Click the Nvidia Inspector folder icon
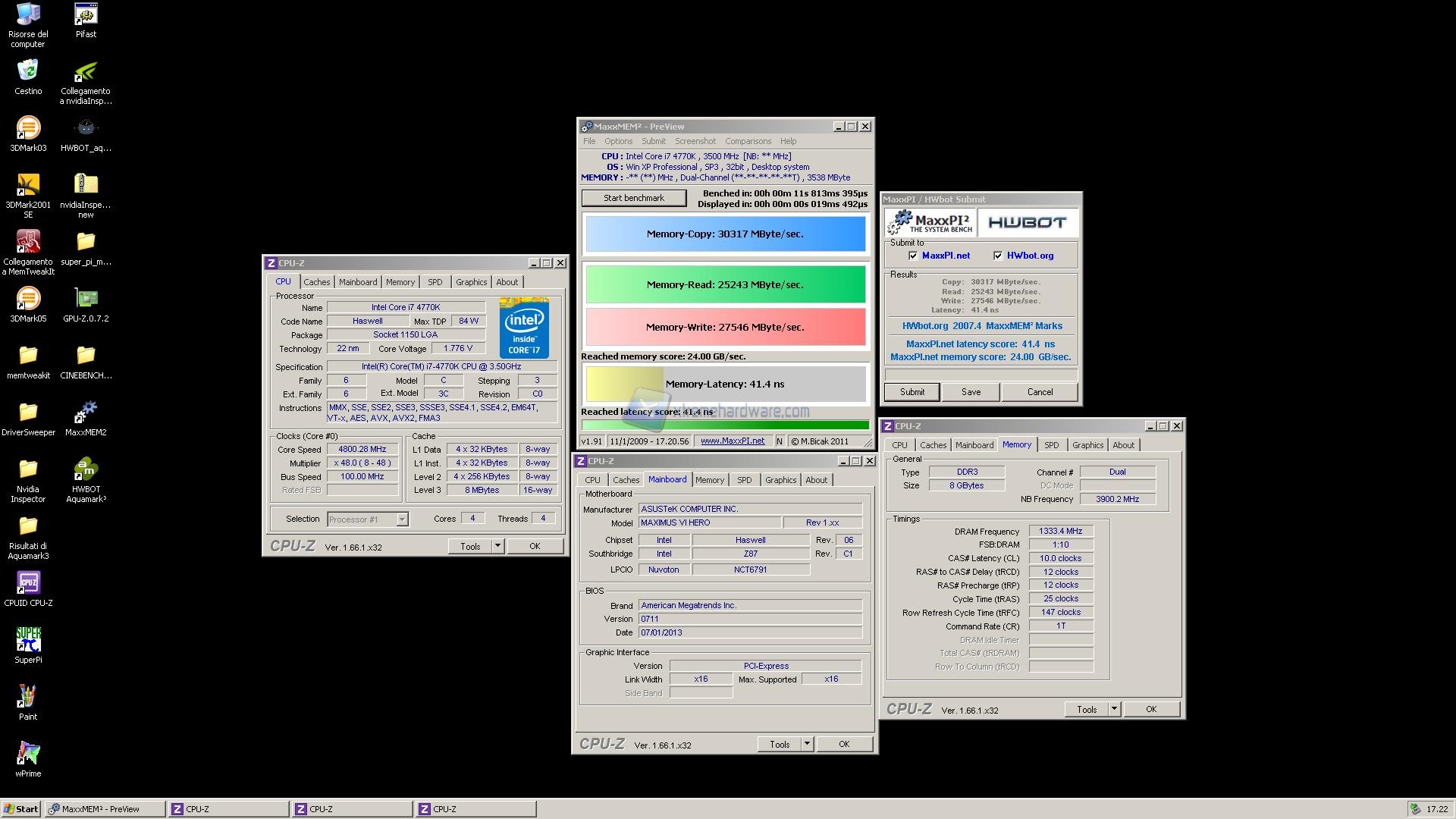1456x819 pixels. pyautogui.click(x=28, y=470)
